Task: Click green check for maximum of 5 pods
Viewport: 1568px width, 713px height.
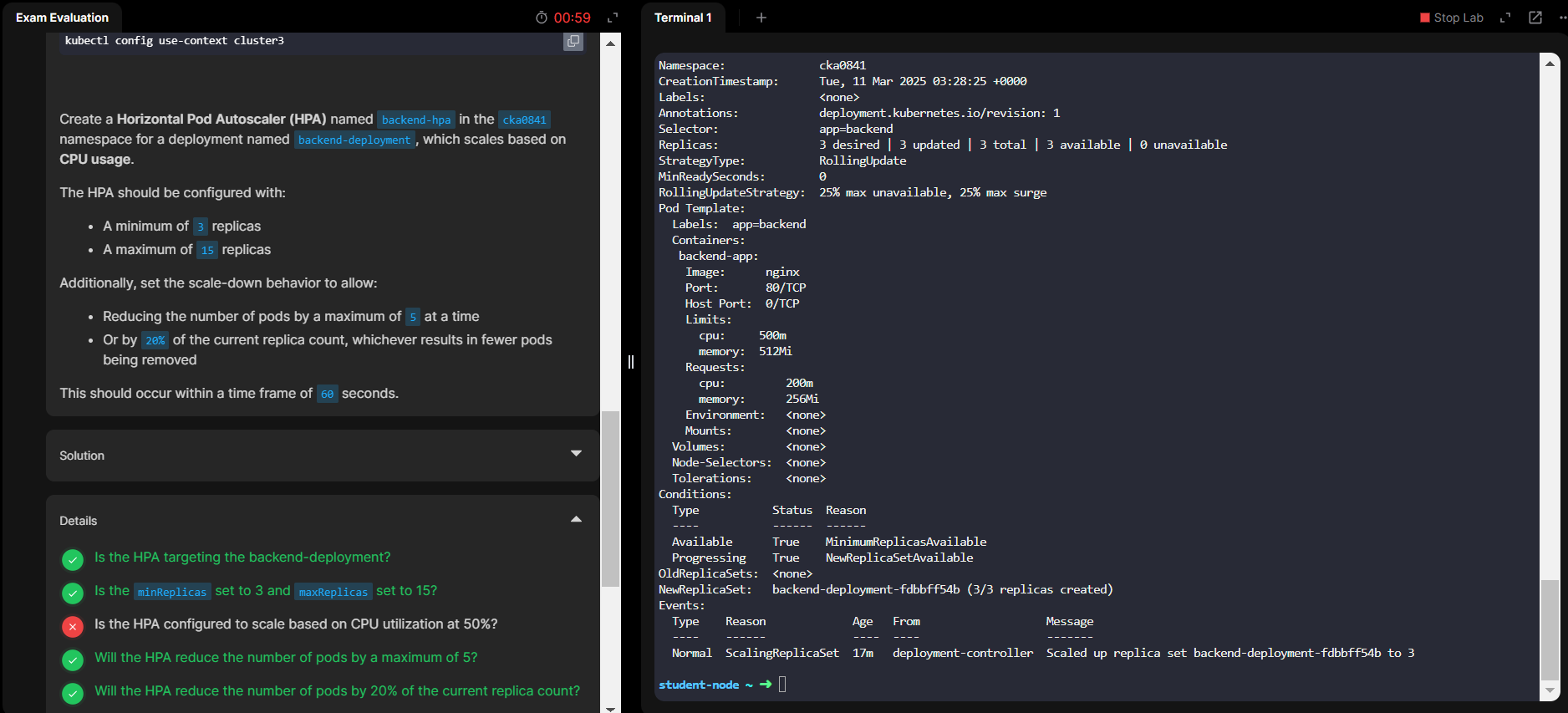Action: 73,660
